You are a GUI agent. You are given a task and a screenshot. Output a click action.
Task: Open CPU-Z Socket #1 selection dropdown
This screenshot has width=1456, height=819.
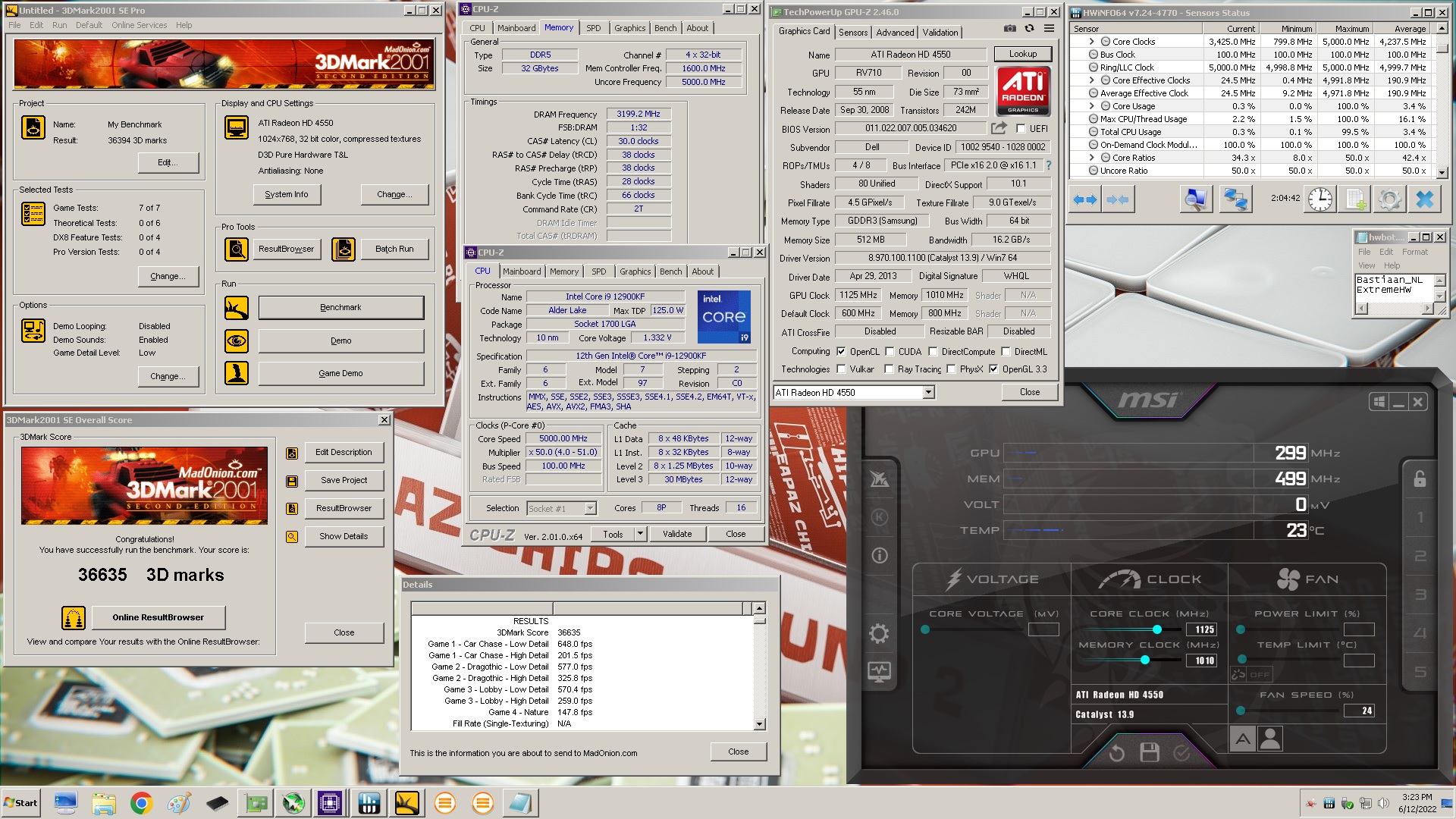click(590, 508)
